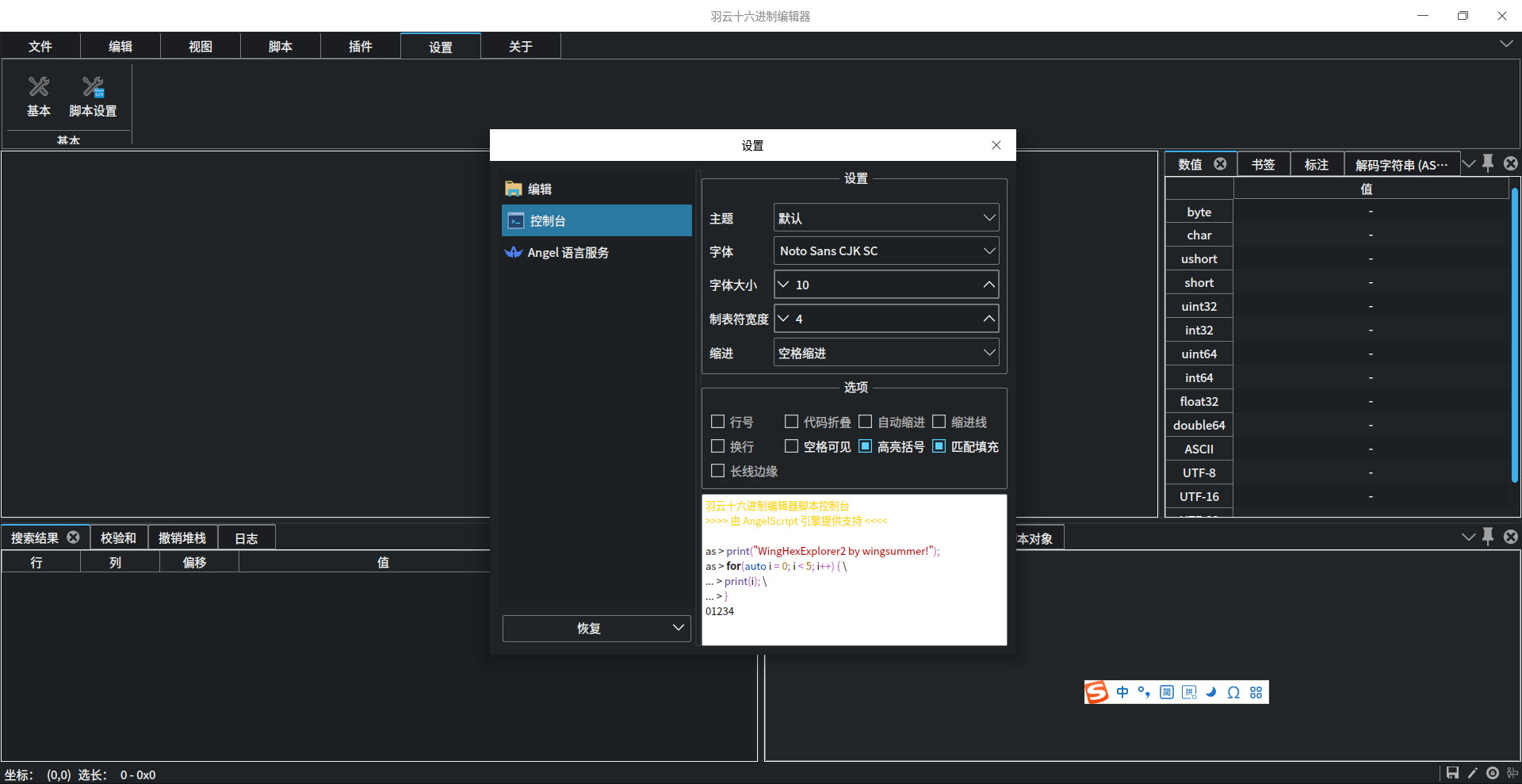Image resolution: width=1522 pixels, height=784 pixels.
Task: Close the lower-right 脚本对象 dock panel
Action: 1510,536
